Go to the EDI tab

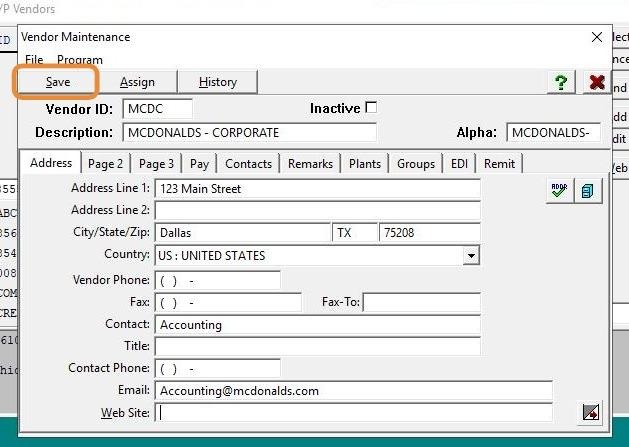(459, 164)
